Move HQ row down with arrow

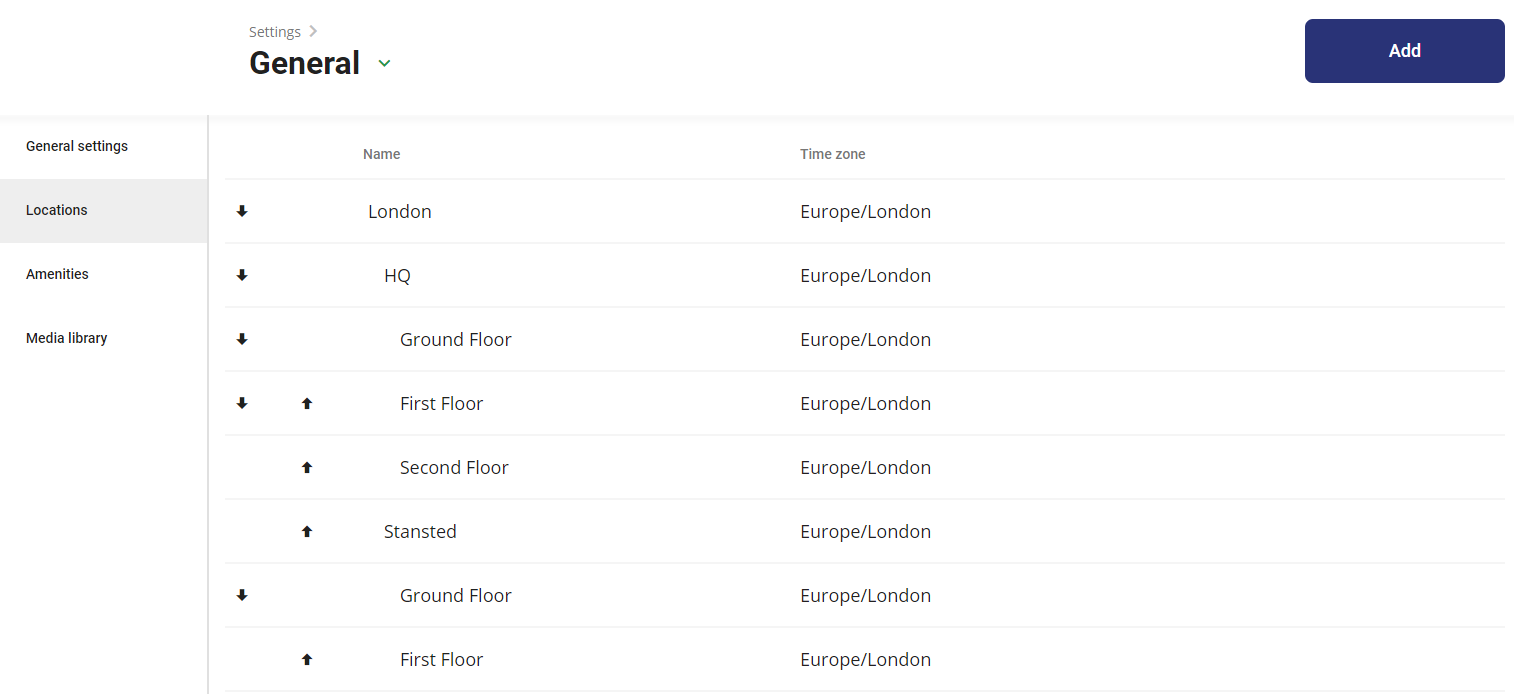(x=242, y=275)
